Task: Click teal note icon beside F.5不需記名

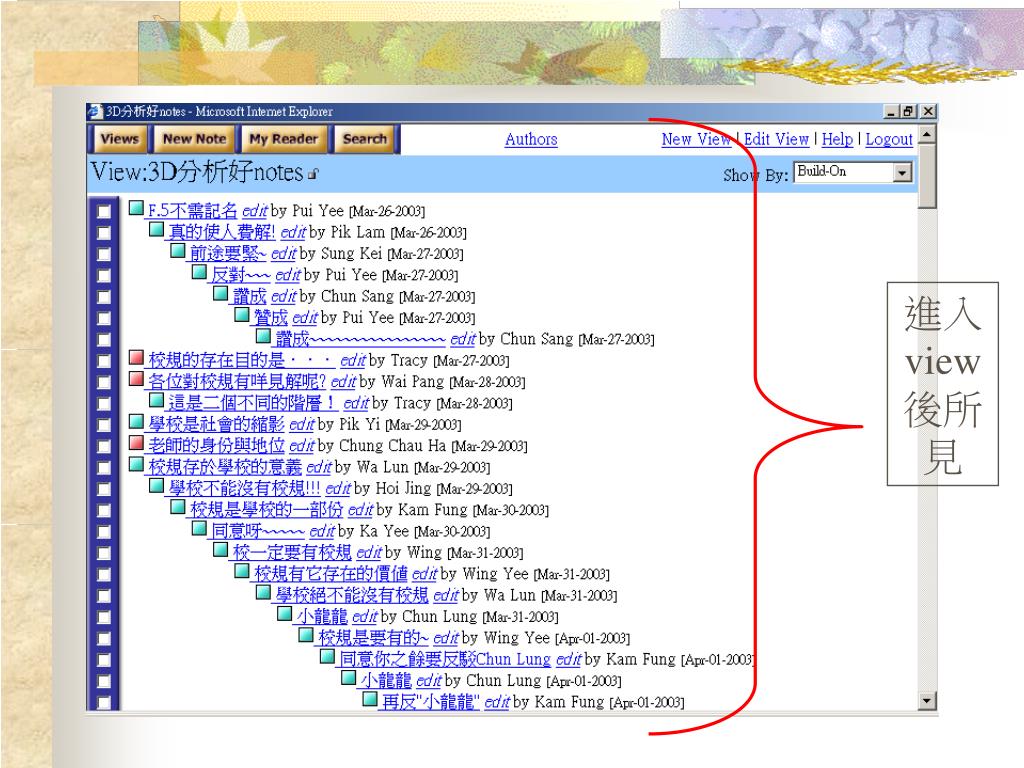Action: click(x=136, y=208)
